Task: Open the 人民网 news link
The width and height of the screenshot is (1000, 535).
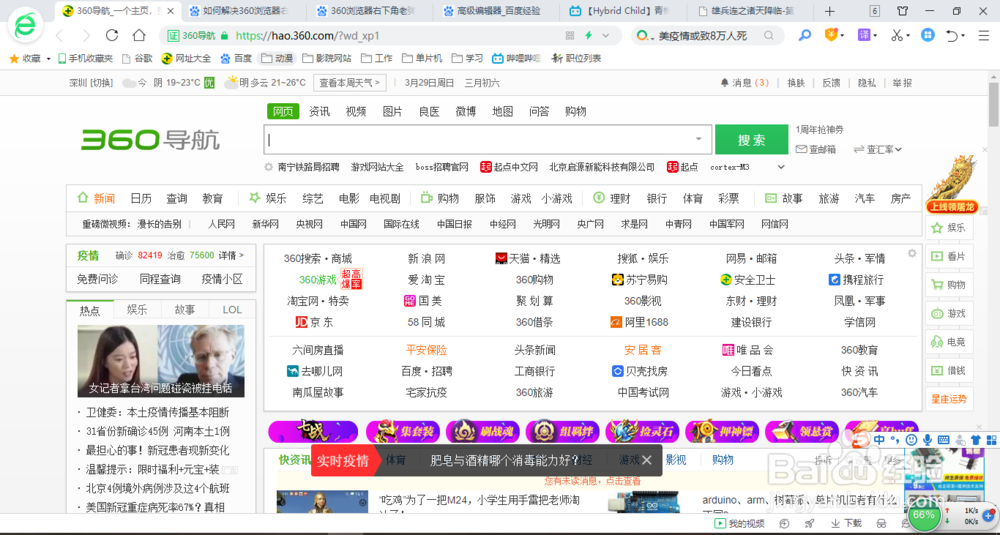Action: point(221,224)
